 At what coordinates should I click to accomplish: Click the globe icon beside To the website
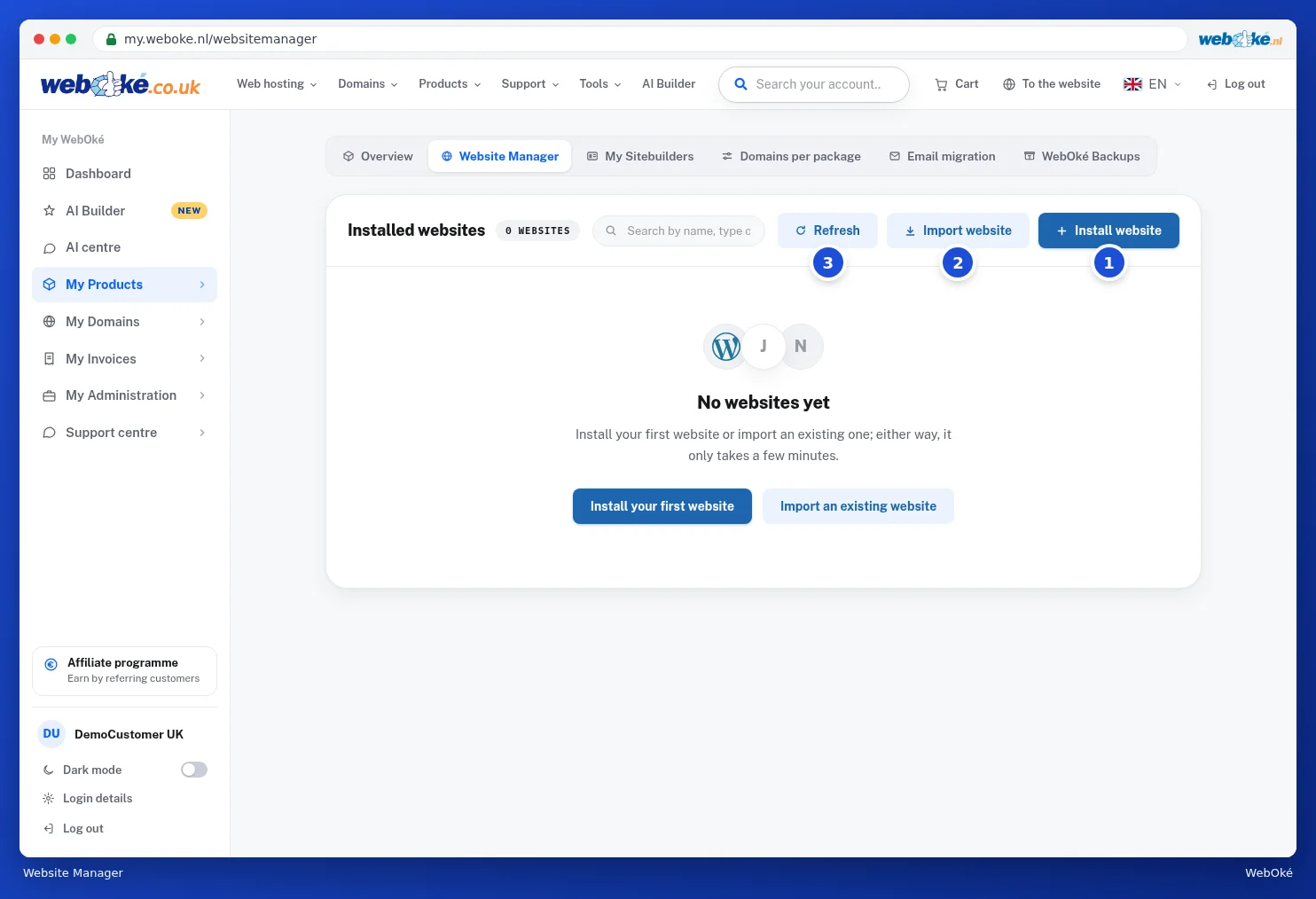coord(1009,84)
